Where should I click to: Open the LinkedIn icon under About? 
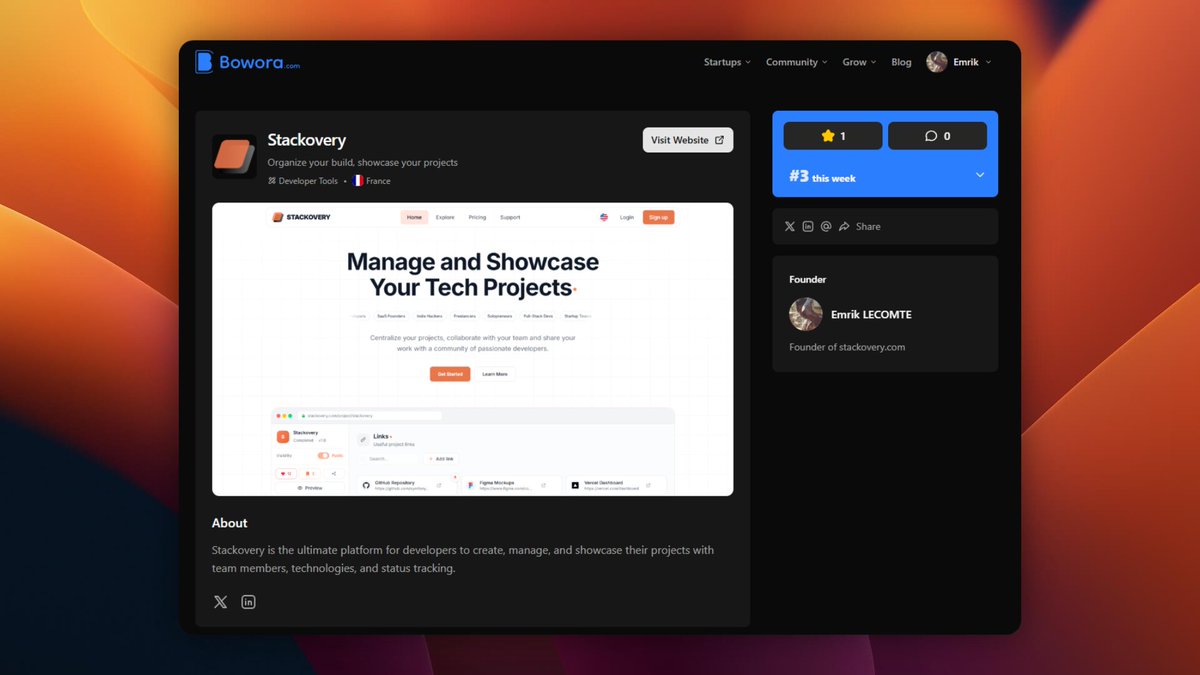point(248,602)
